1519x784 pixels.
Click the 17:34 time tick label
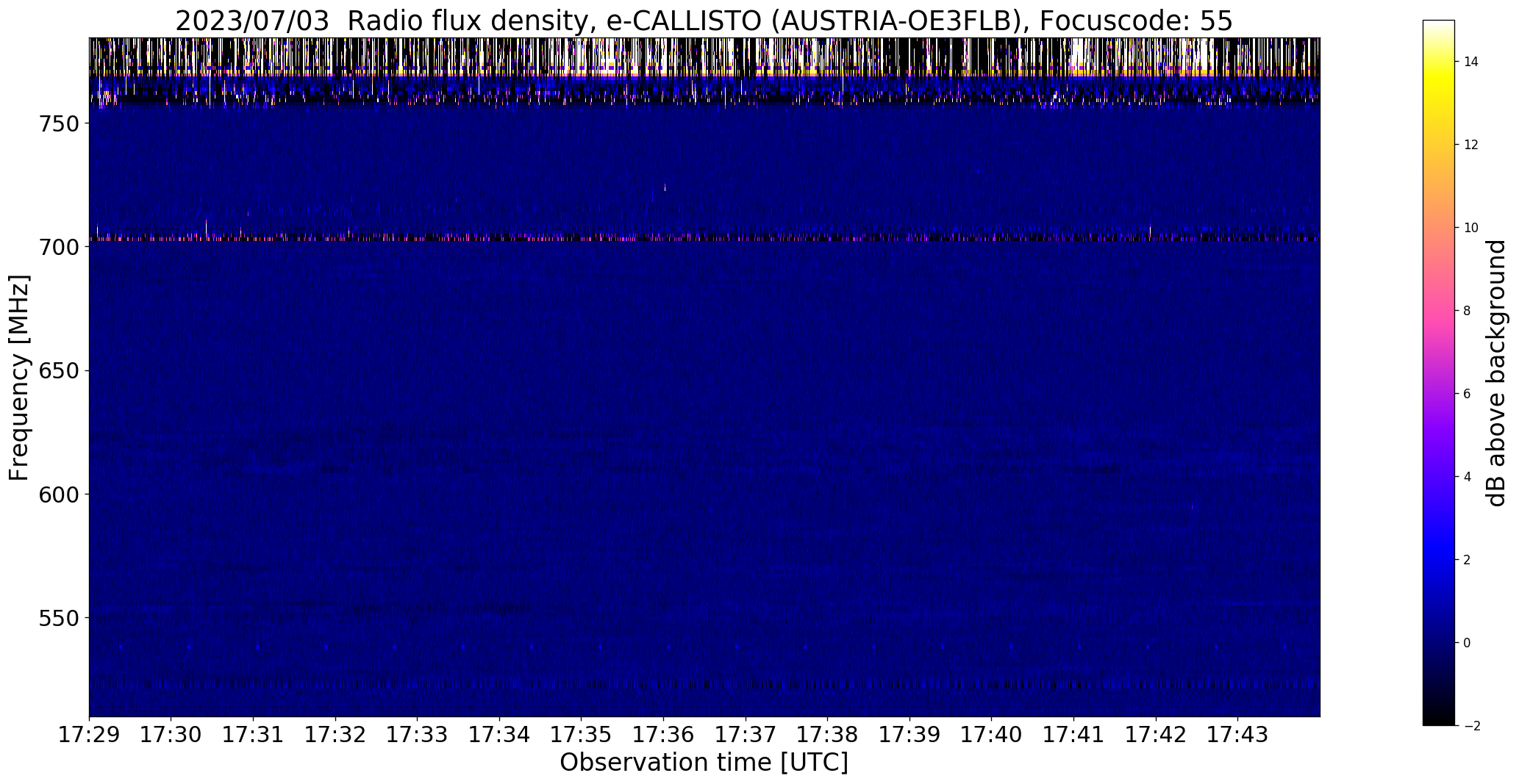tap(499, 735)
